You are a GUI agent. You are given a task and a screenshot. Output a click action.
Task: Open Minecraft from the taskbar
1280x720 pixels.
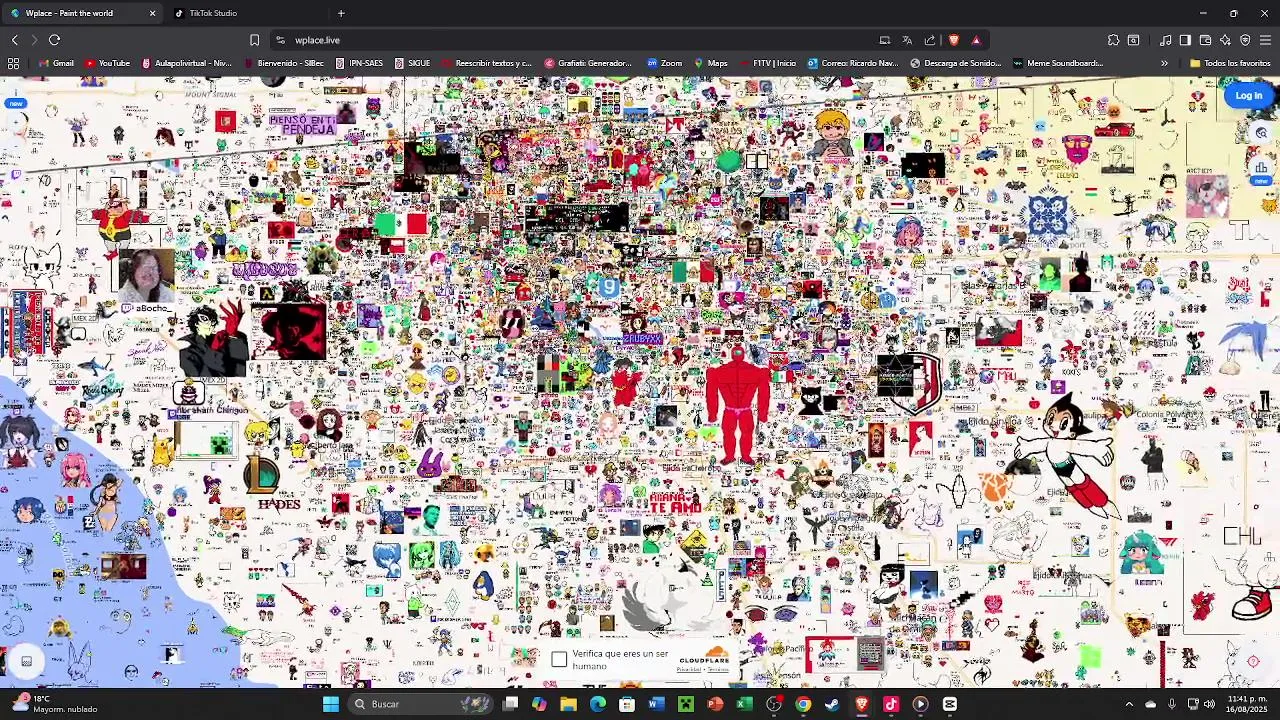coord(685,704)
